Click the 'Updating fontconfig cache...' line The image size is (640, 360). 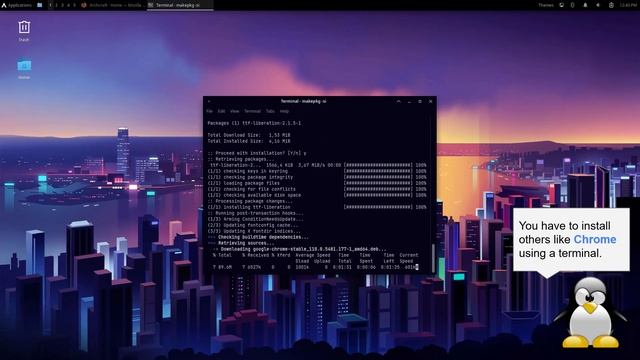[x=253, y=225]
